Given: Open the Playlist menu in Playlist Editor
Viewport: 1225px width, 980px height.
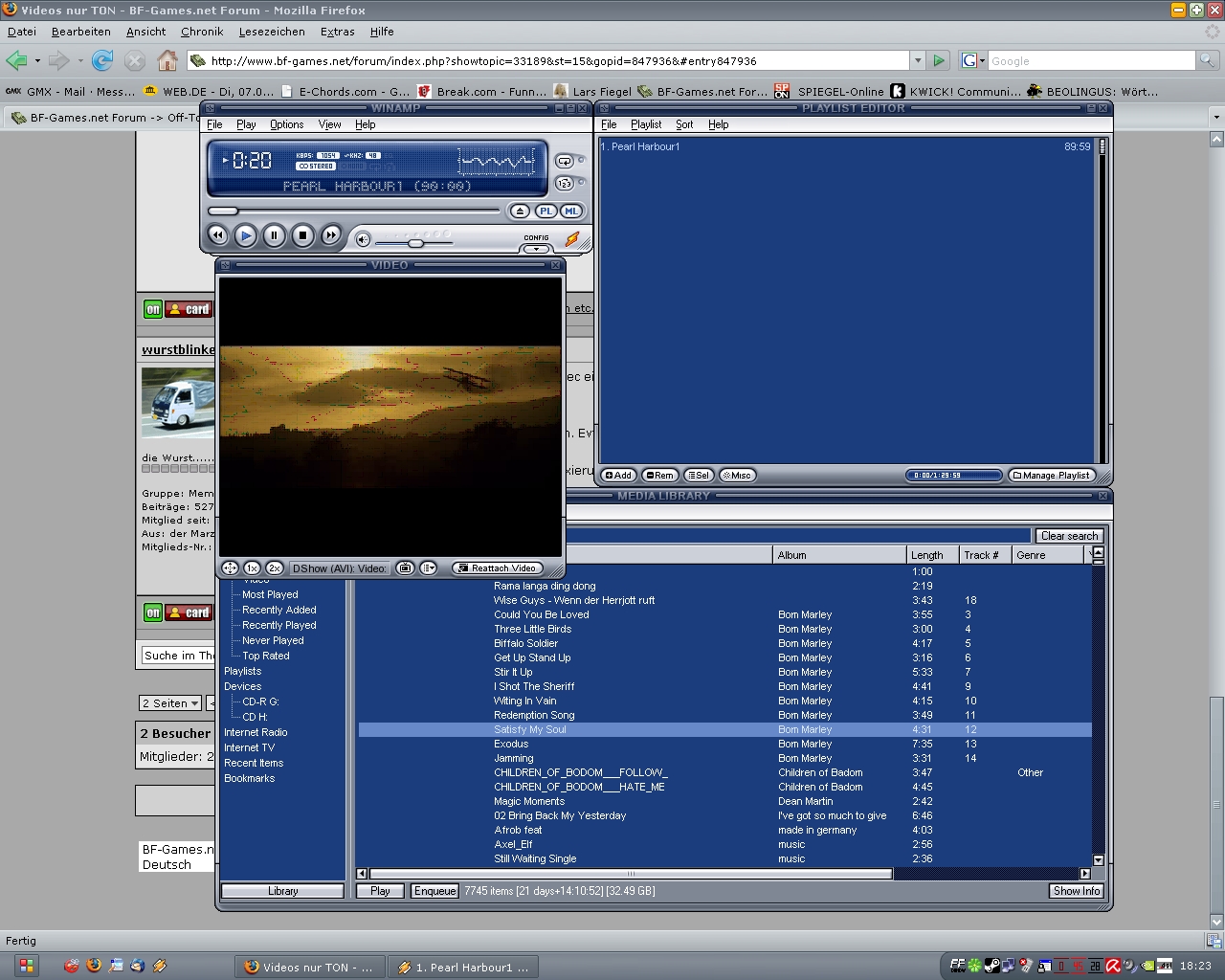Looking at the screenshot, I should [x=646, y=124].
